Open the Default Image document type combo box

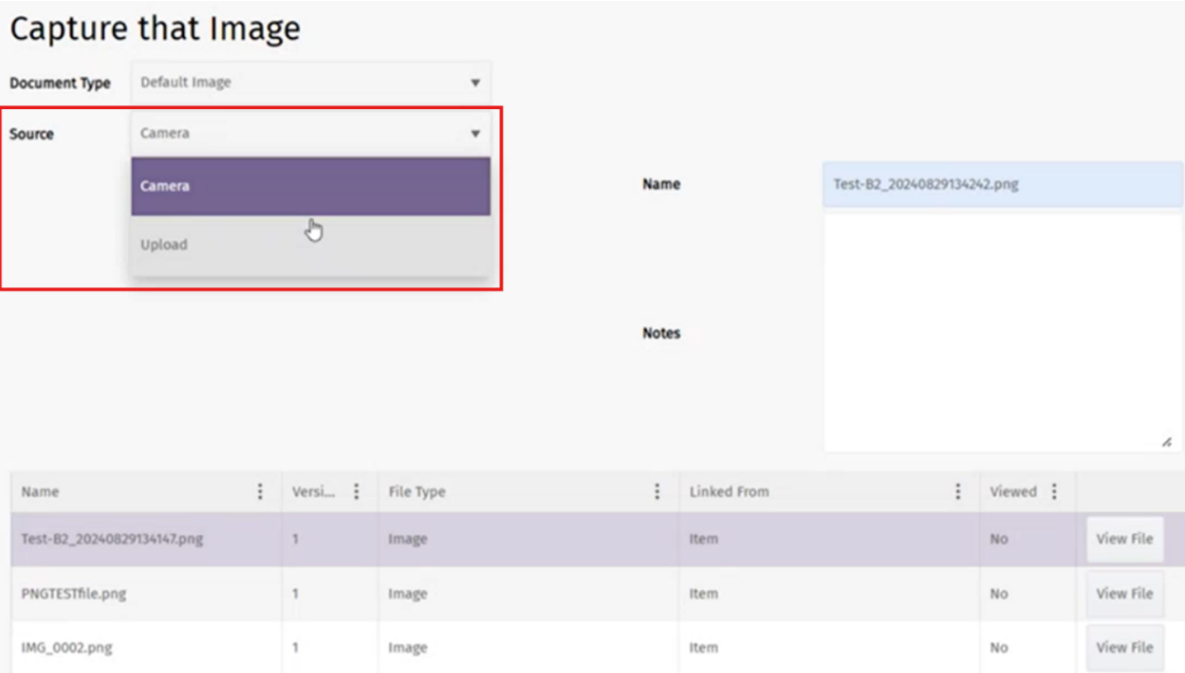click(311, 82)
